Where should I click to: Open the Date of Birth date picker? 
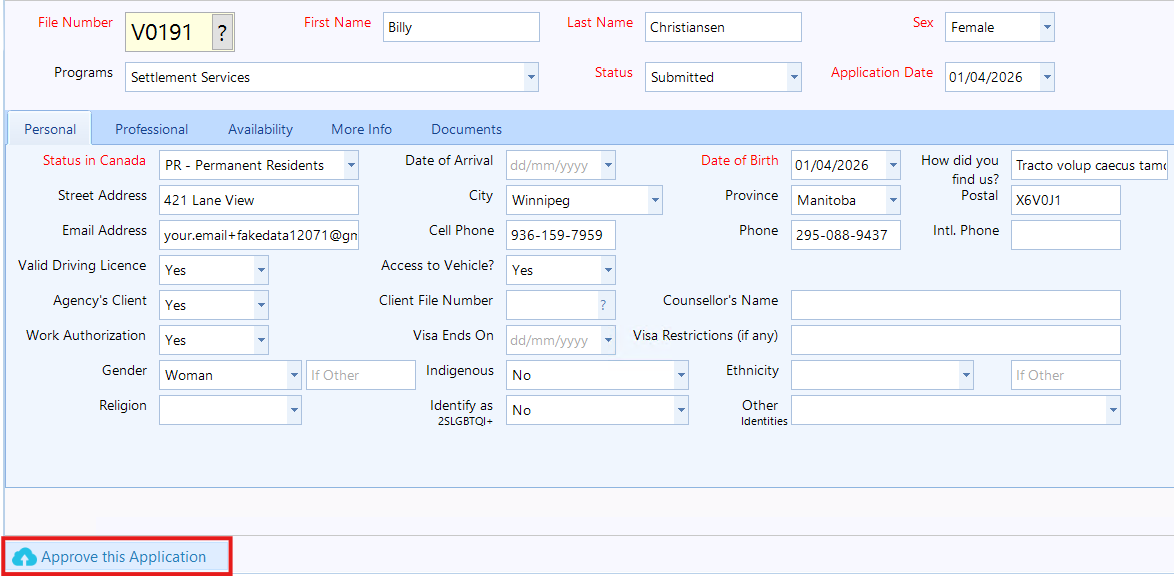892,165
